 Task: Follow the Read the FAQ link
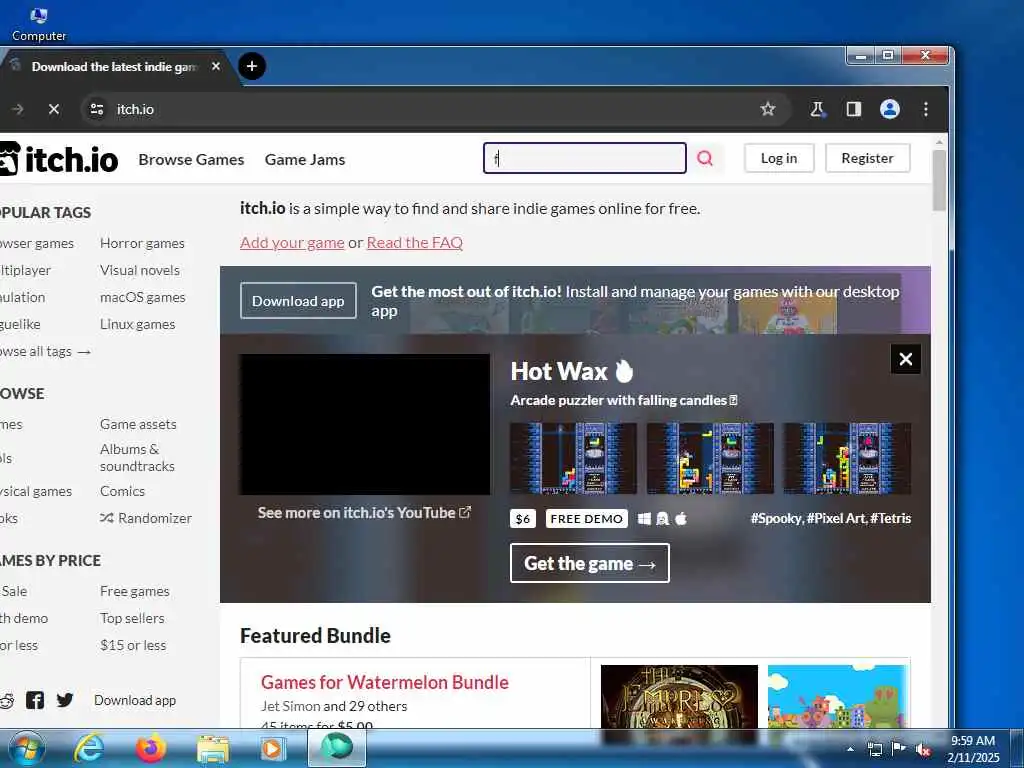tap(415, 242)
